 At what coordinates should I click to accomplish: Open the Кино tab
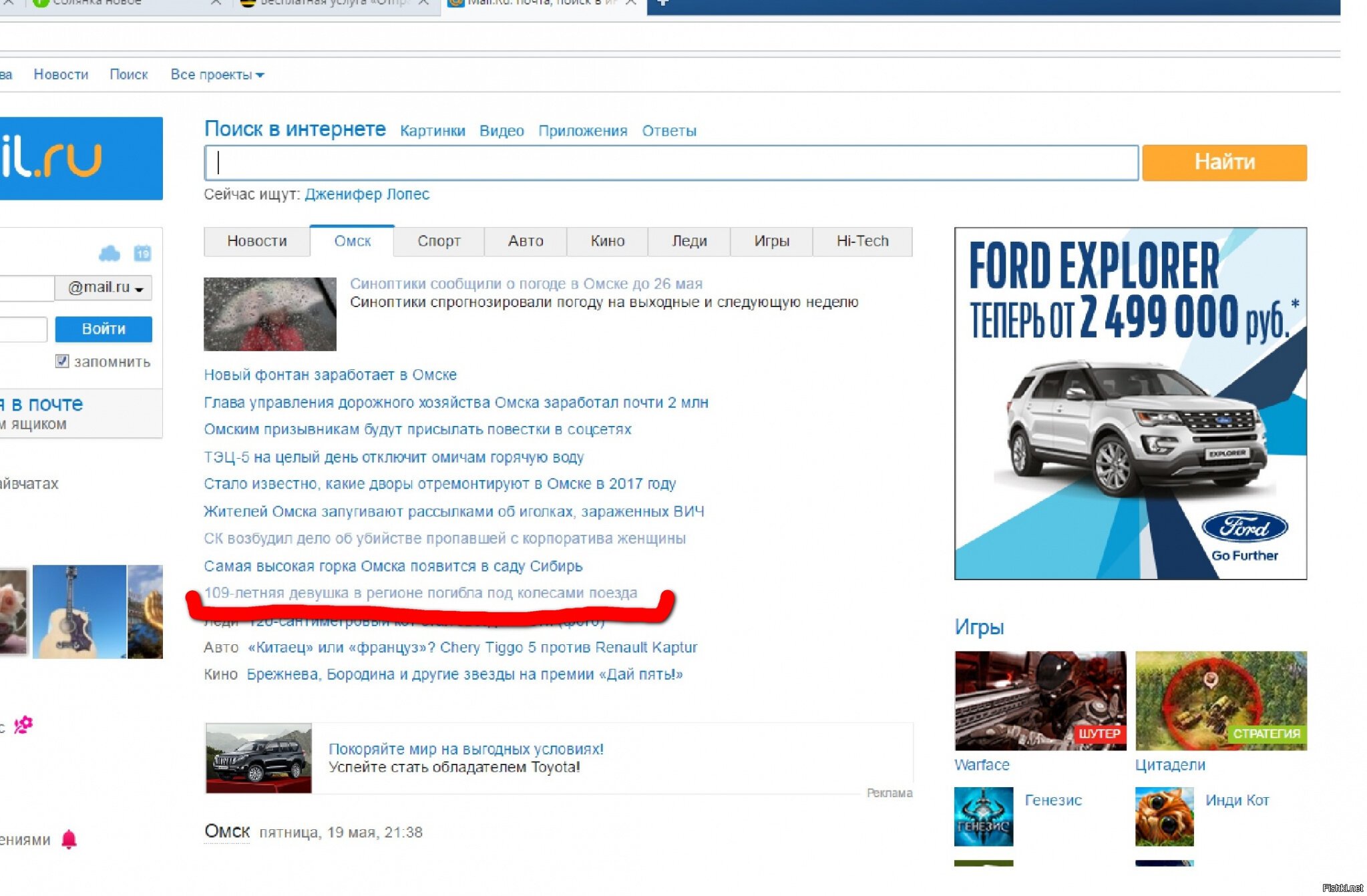point(608,241)
